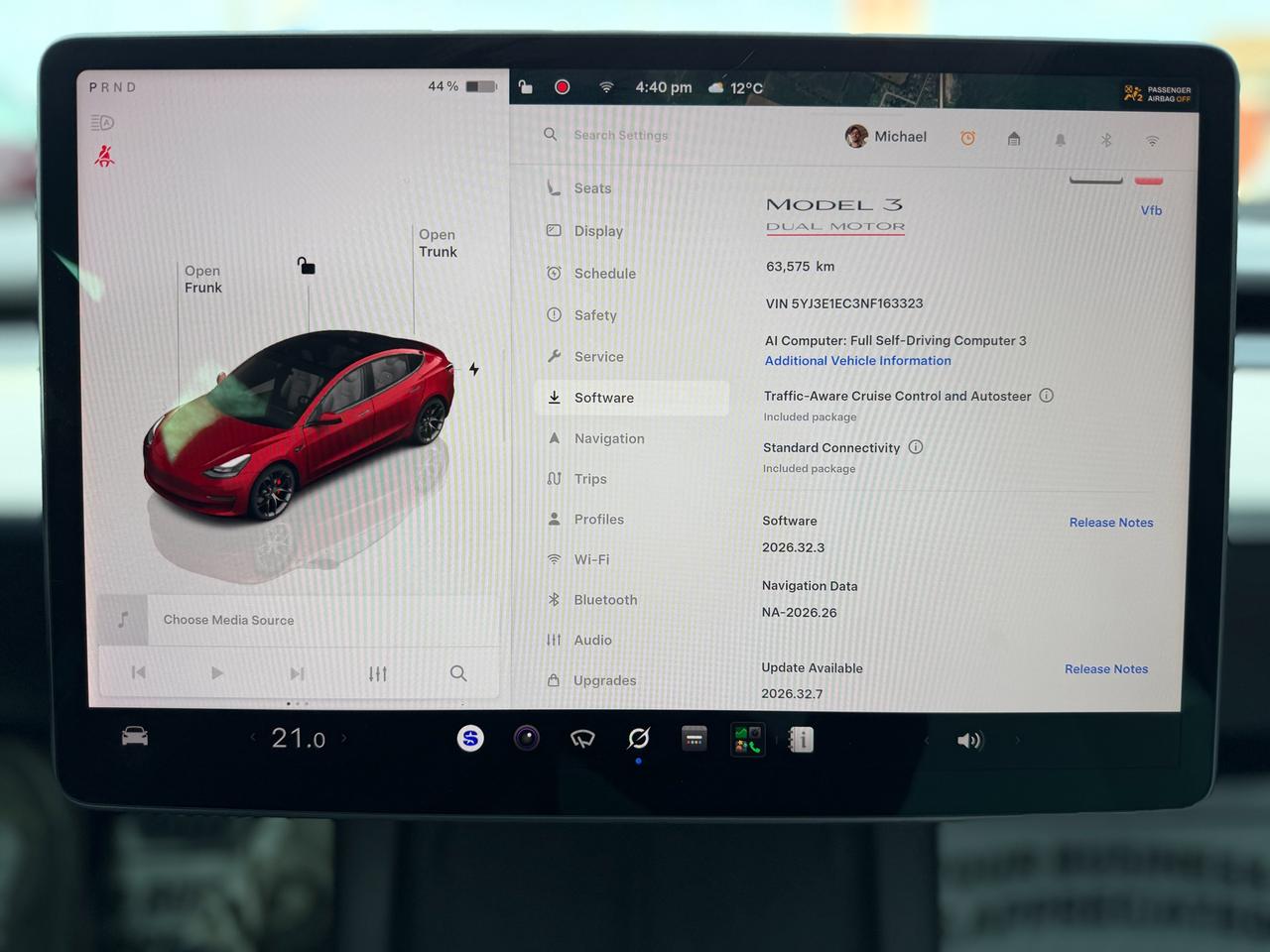Viewport: 1270px width, 952px height.
Task: Decrease cabin temperature with left arrow
Action: (x=253, y=738)
